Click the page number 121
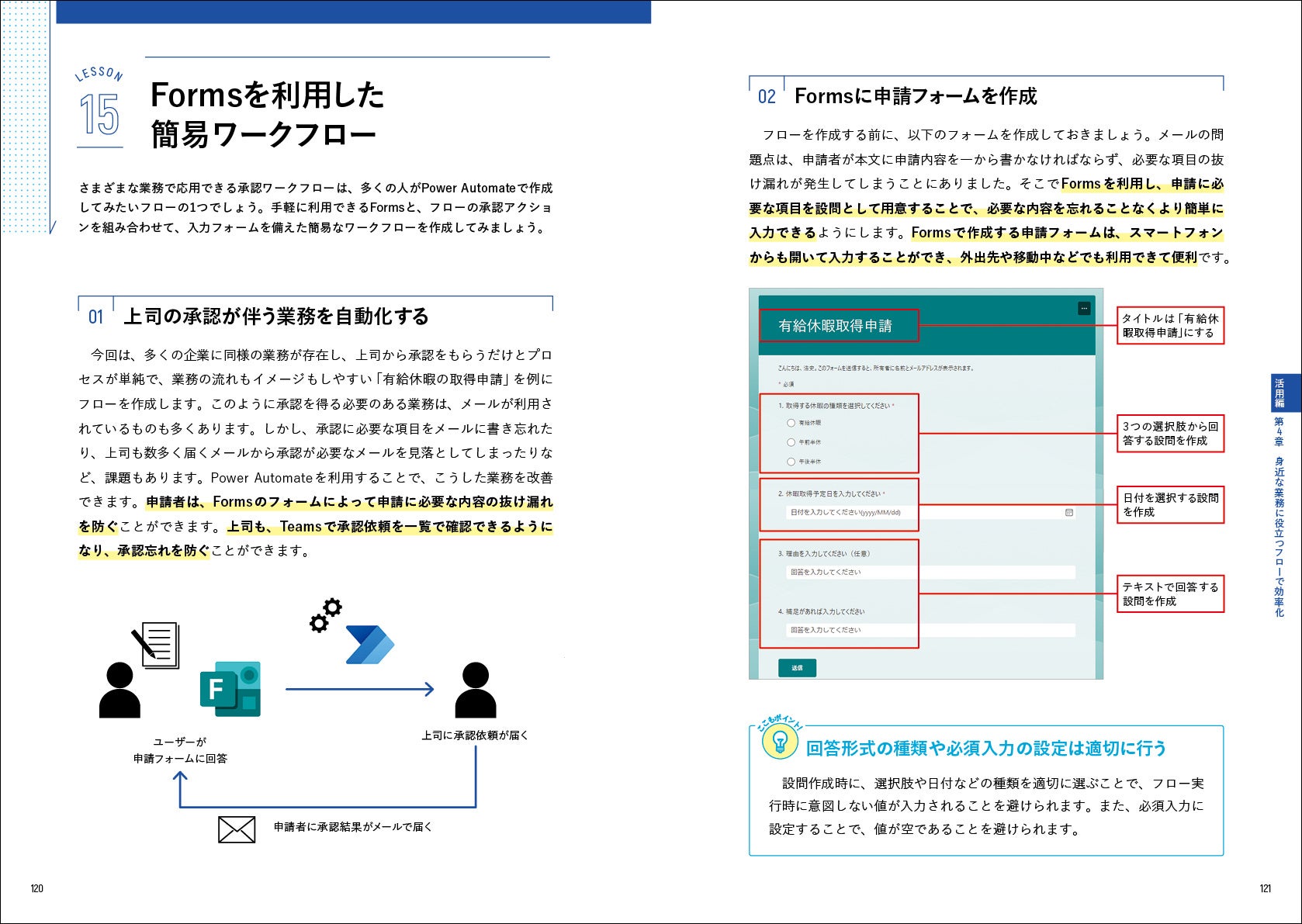Image resolution: width=1302 pixels, height=924 pixels. pyautogui.click(x=1266, y=889)
